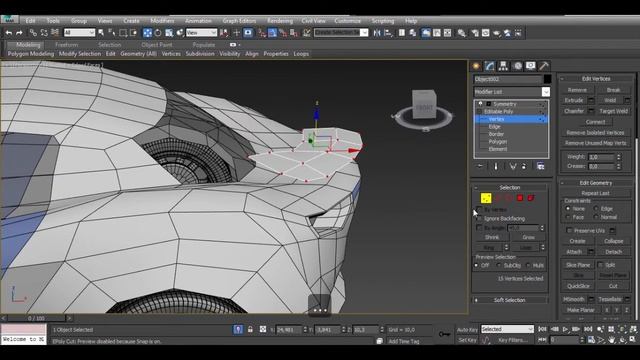The width and height of the screenshot is (640, 360).
Task: Switch to the Utilities hammer panel
Action: [544, 66]
